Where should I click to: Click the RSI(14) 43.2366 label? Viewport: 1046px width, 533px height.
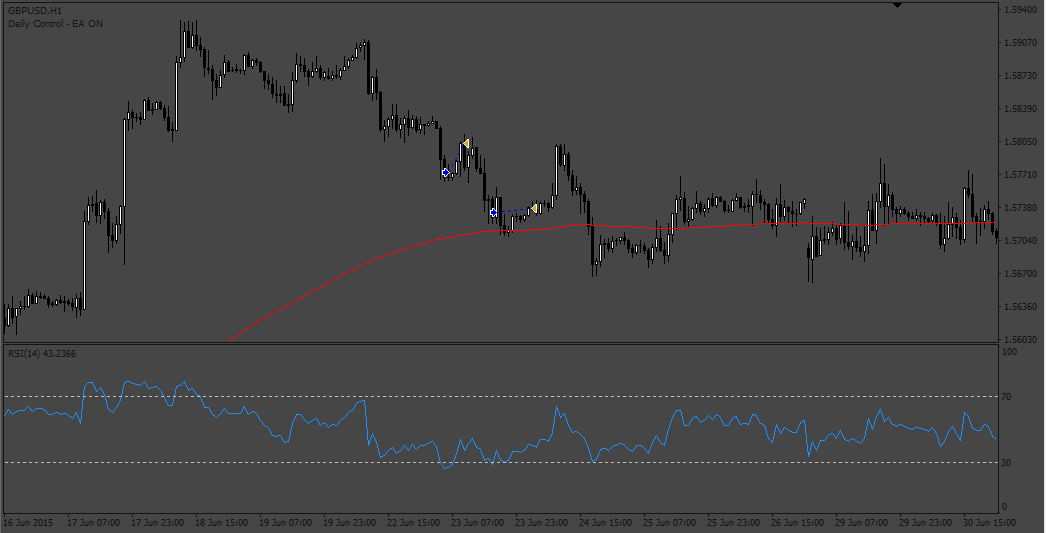[42, 354]
